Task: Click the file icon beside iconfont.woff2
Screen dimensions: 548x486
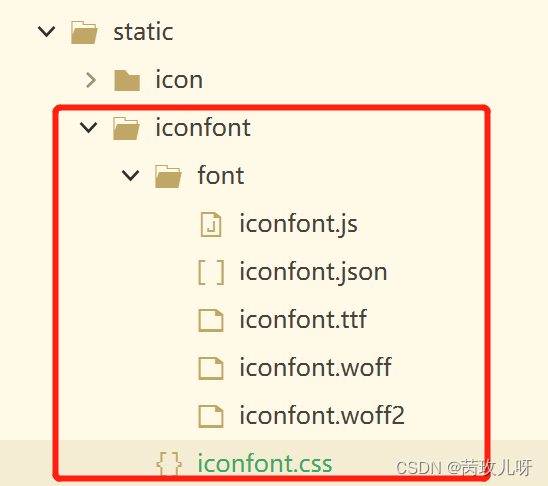Action: coord(211,416)
